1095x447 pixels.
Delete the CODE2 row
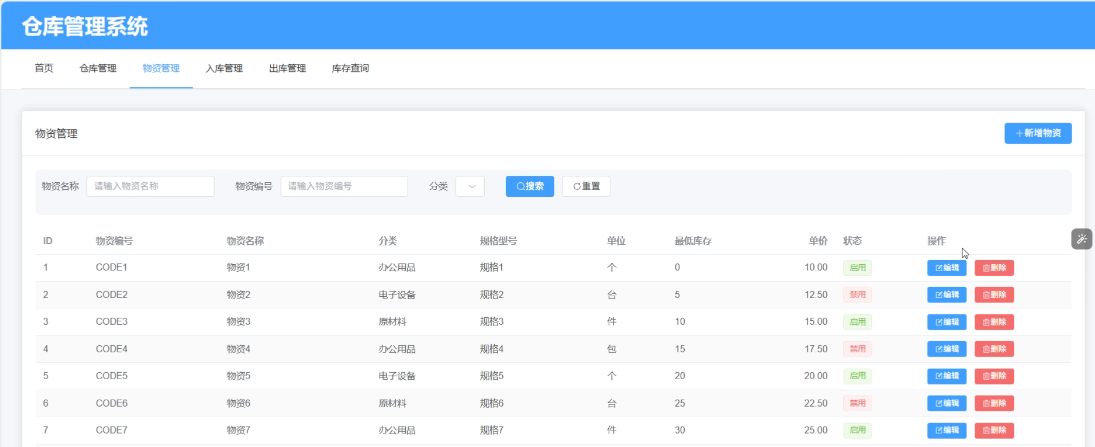[x=994, y=295]
